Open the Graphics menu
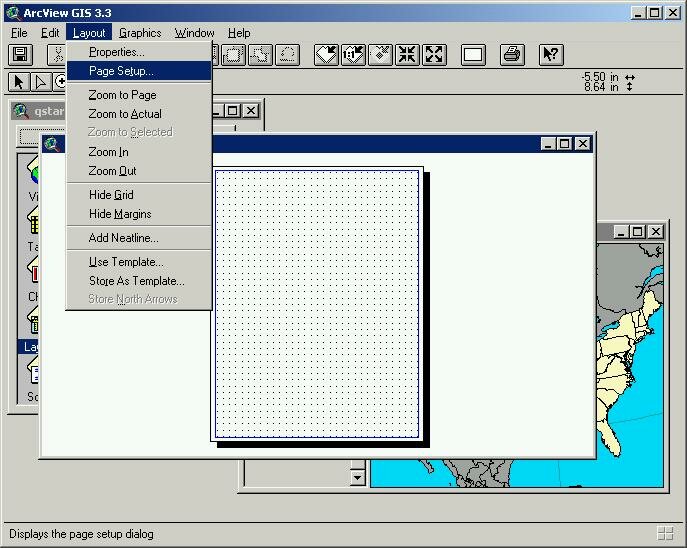Image resolution: width=687 pixels, height=548 pixels. coord(140,33)
